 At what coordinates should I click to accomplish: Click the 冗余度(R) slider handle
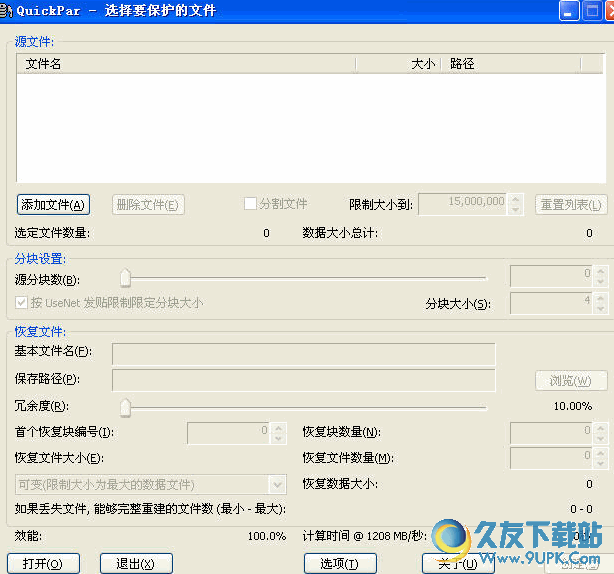pyautogui.click(x=125, y=408)
